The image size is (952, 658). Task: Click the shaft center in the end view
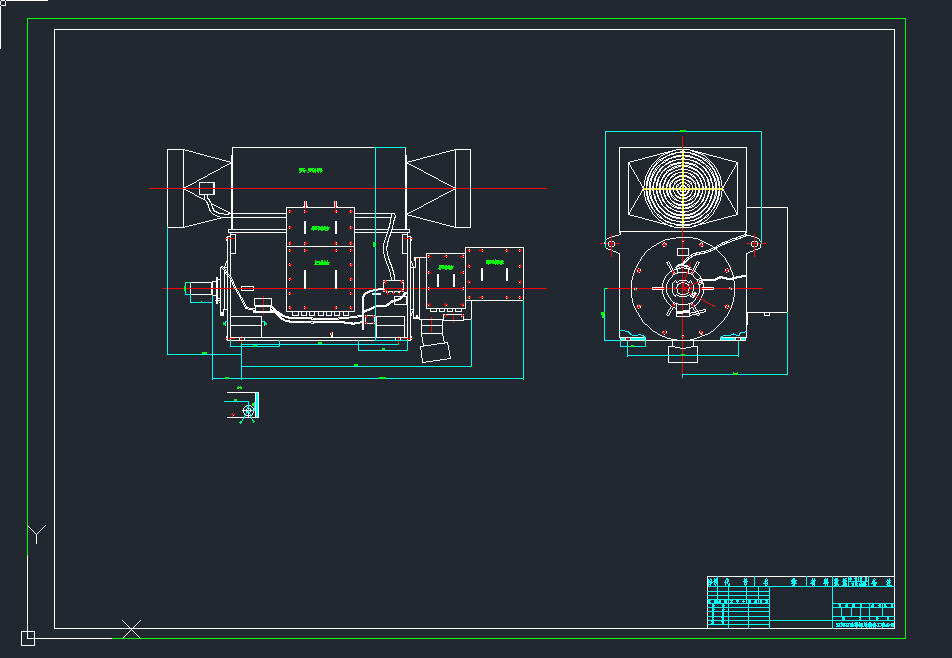pos(683,289)
